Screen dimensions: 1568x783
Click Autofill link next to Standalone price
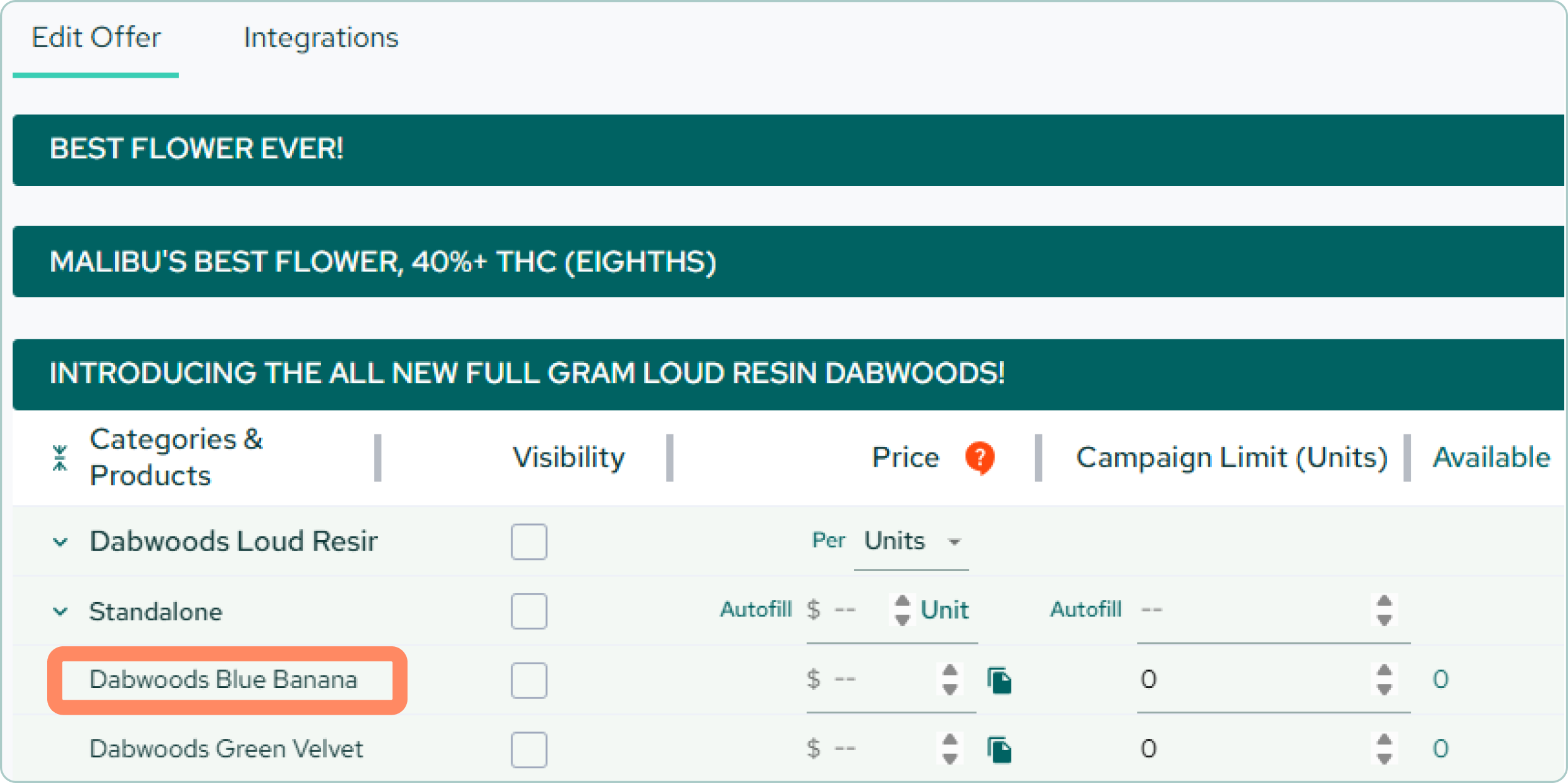click(x=756, y=610)
